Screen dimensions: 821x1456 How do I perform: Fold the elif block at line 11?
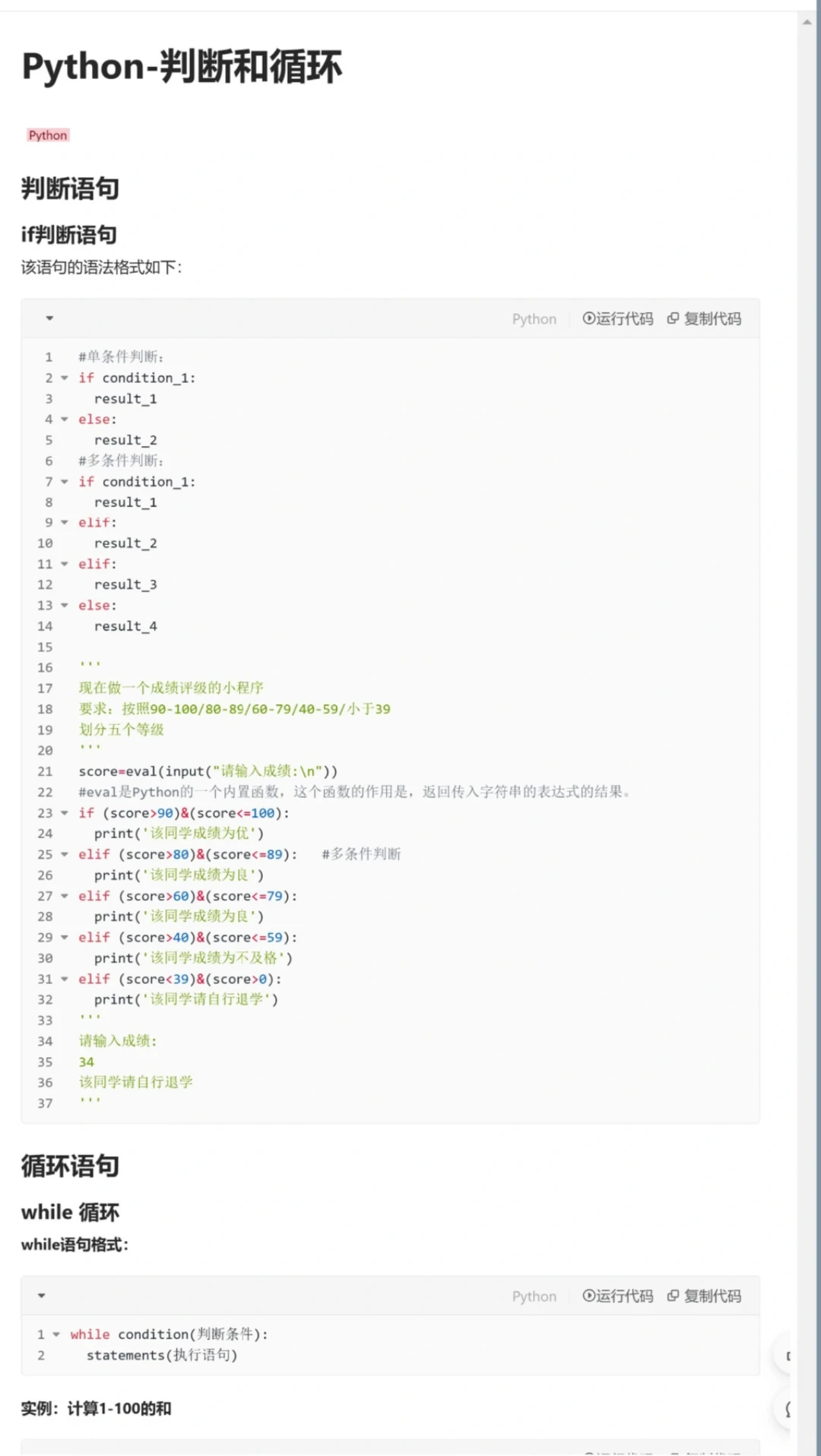click(65, 564)
